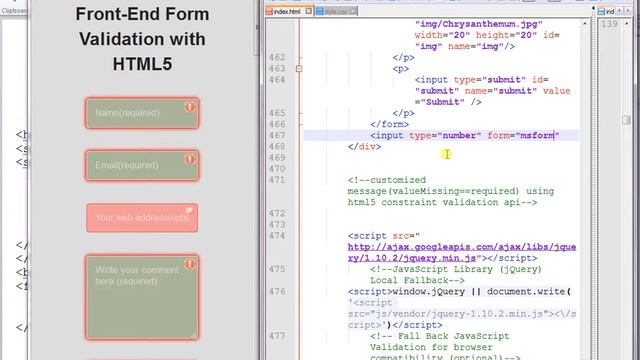
Task: Click line number 139 in second view
Action: [x=609, y=24]
